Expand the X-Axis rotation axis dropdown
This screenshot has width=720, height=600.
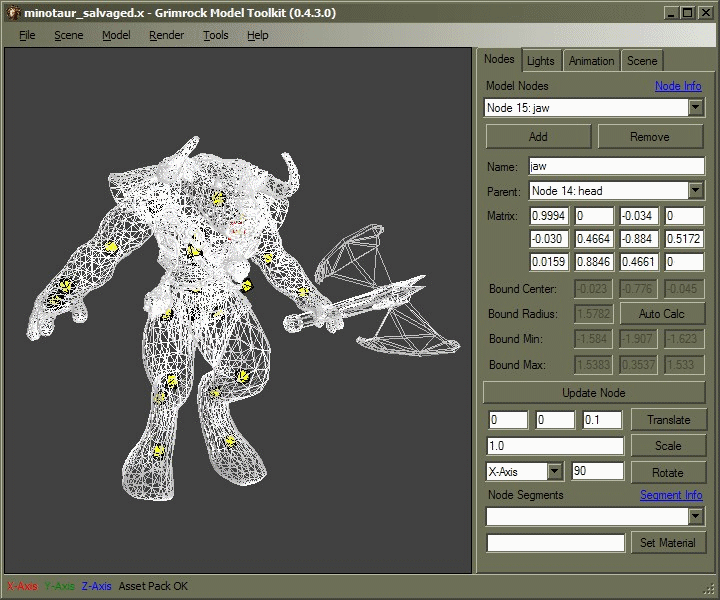[x=555, y=471]
